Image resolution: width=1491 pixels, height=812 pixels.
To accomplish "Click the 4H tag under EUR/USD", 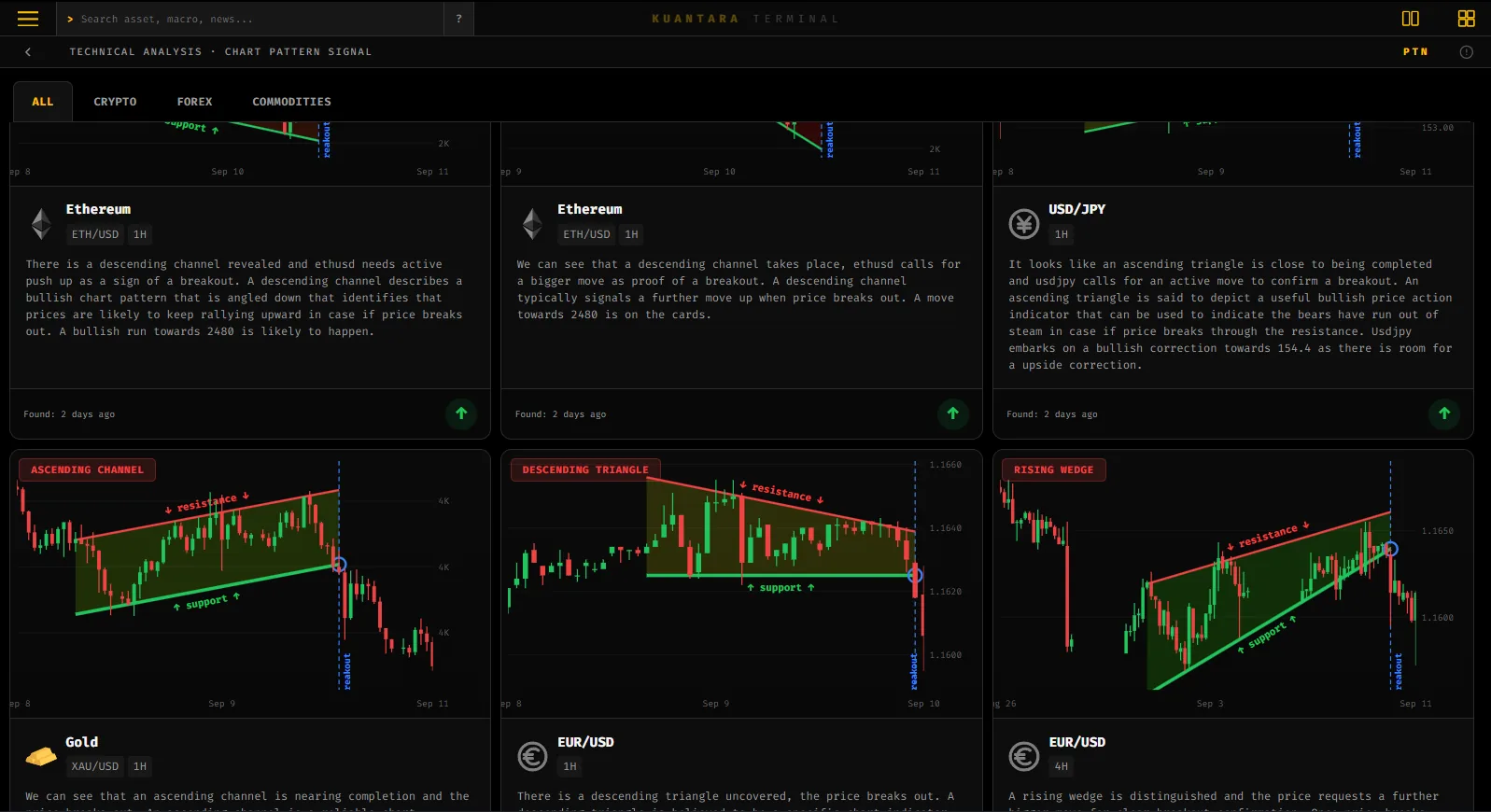I will [1062, 766].
